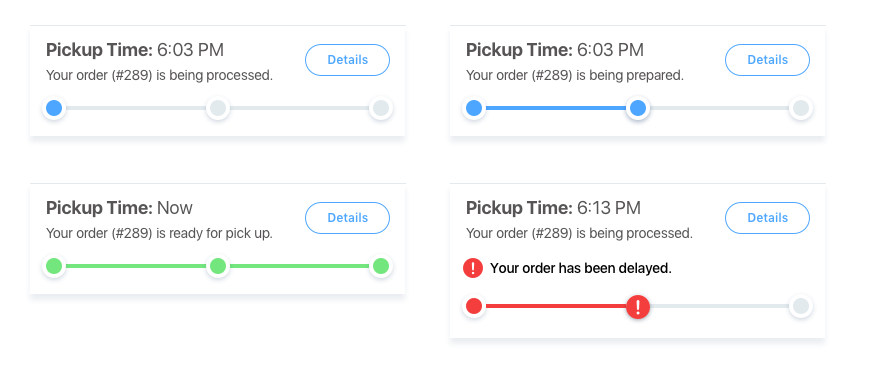Click the first green step dot on the ready card
The image size is (881, 375).
(x=54, y=266)
